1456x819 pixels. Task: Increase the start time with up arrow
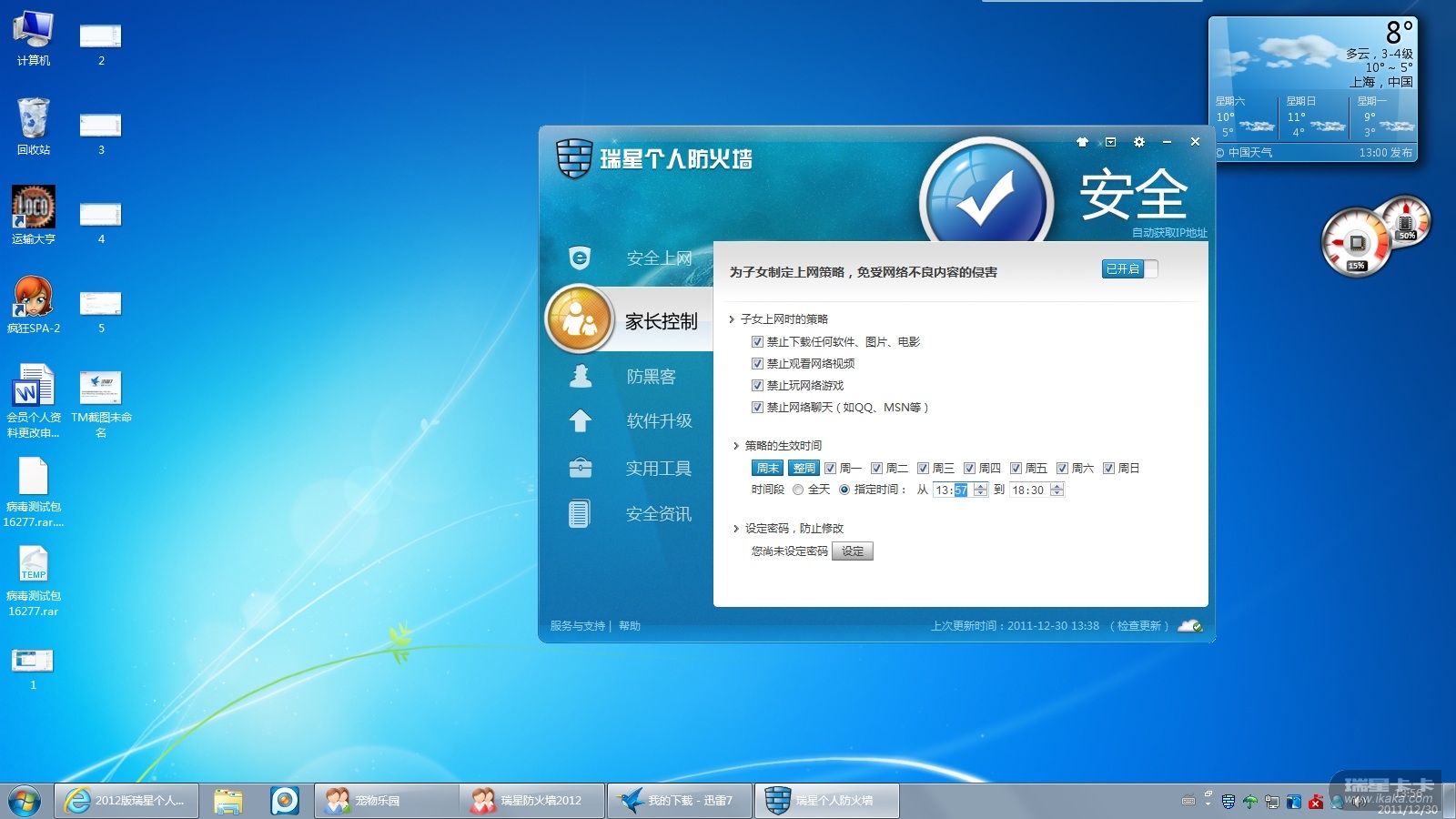980,486
